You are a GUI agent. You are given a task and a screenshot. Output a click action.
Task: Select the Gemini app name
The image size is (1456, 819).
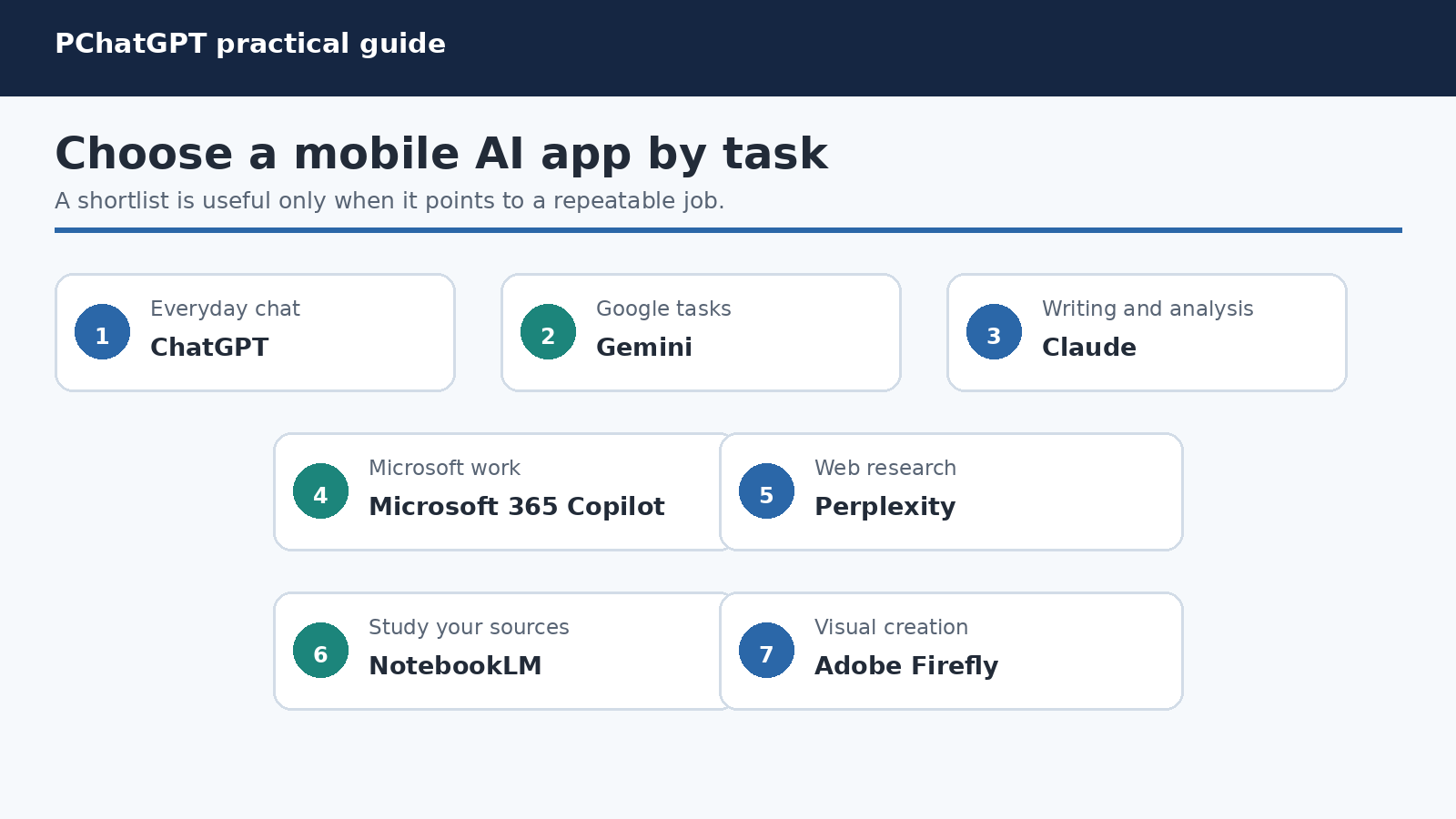point(644,348)
